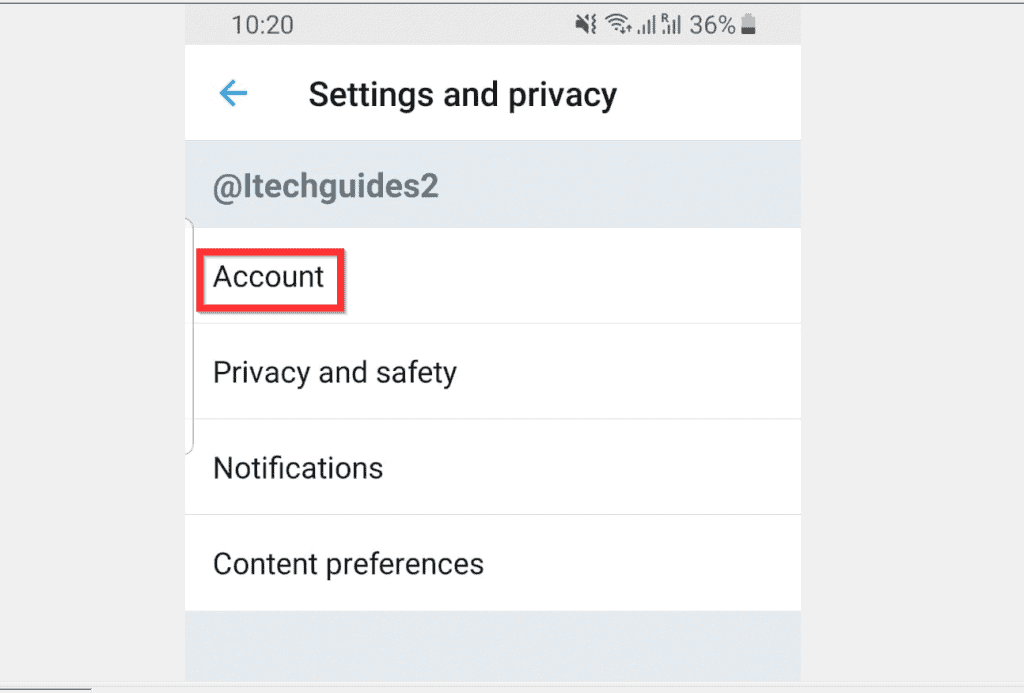Tap the Settings and privacy title
Viewport: 1024px width, 693px height.
click(x=462, y=94)
